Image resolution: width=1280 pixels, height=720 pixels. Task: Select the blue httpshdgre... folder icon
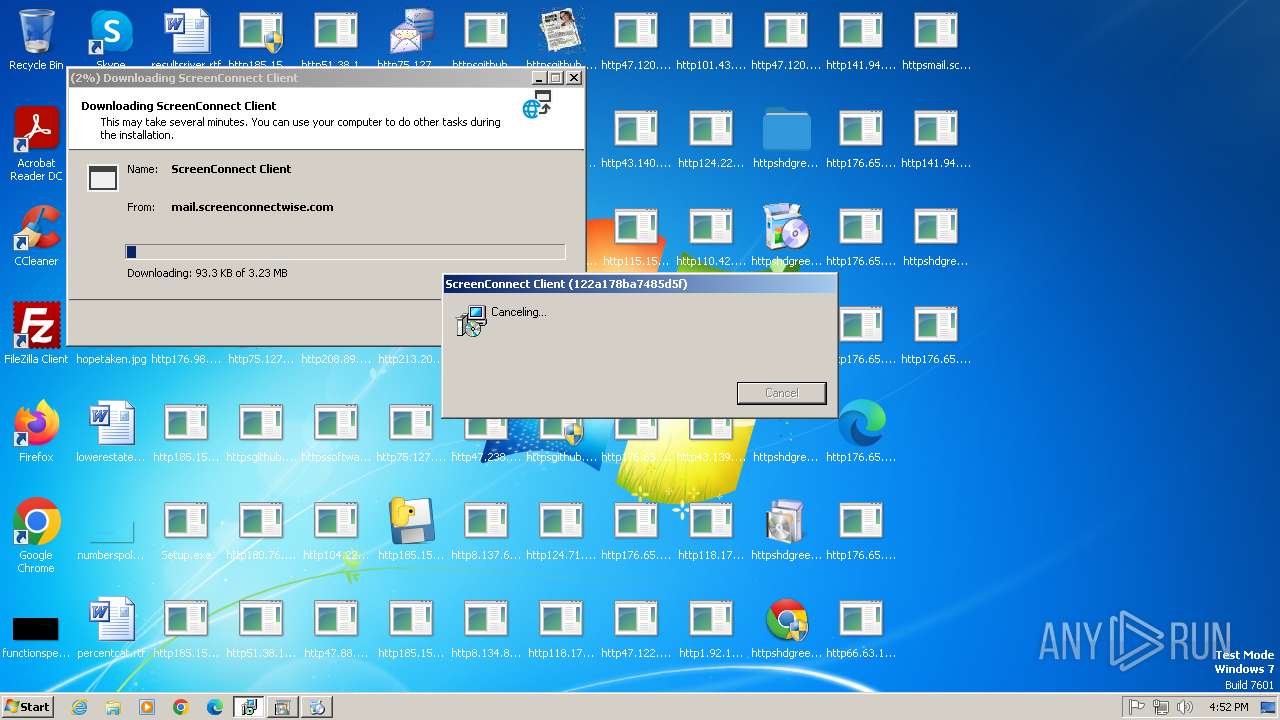point(786,137)
